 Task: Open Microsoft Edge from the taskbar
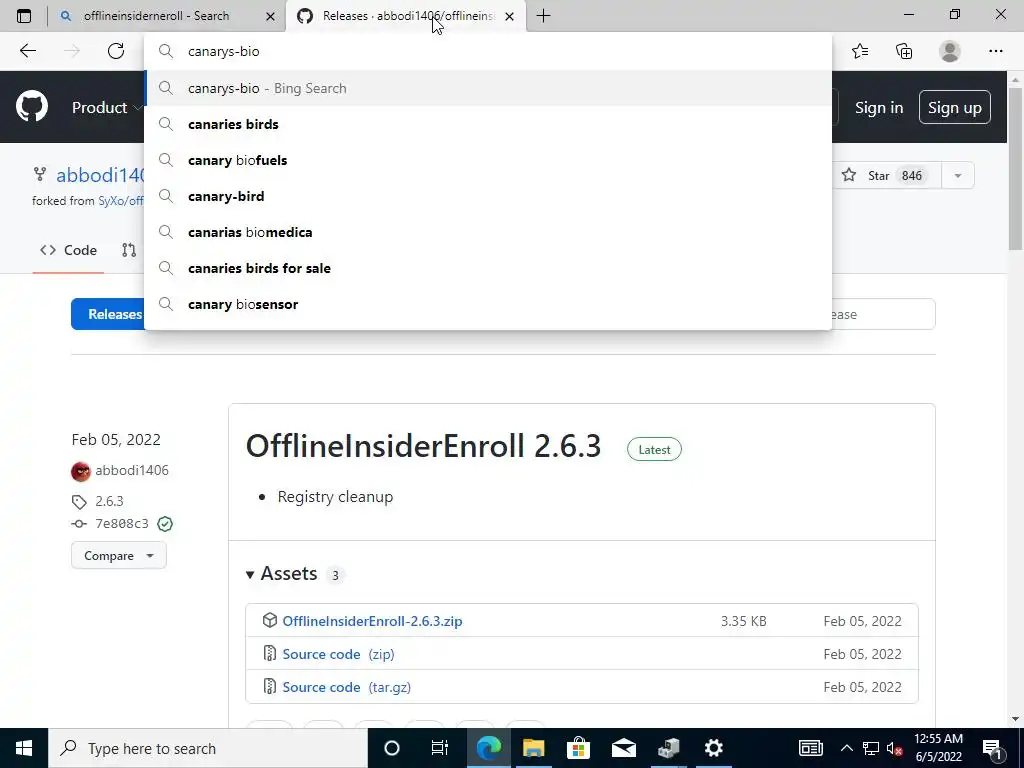(488, 748)
